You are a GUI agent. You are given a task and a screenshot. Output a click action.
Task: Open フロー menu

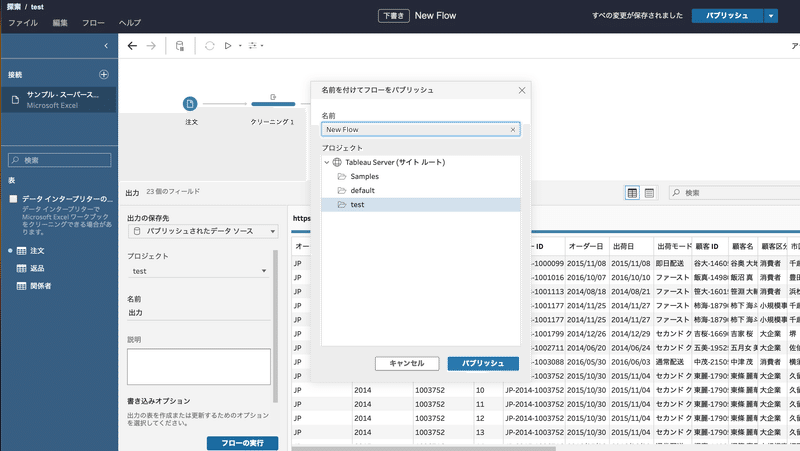click(x=93, y=23)
